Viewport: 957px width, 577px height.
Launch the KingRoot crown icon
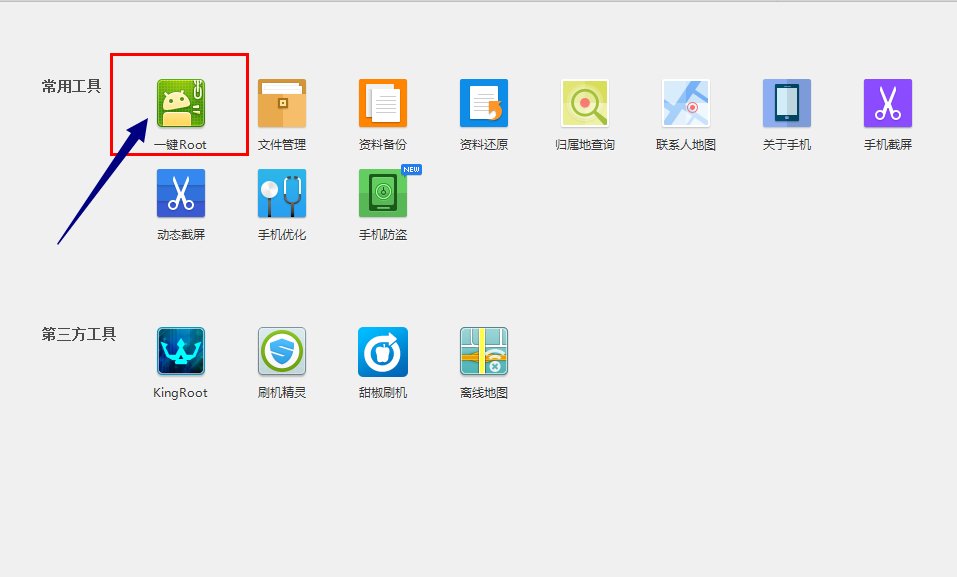[181, 351]
